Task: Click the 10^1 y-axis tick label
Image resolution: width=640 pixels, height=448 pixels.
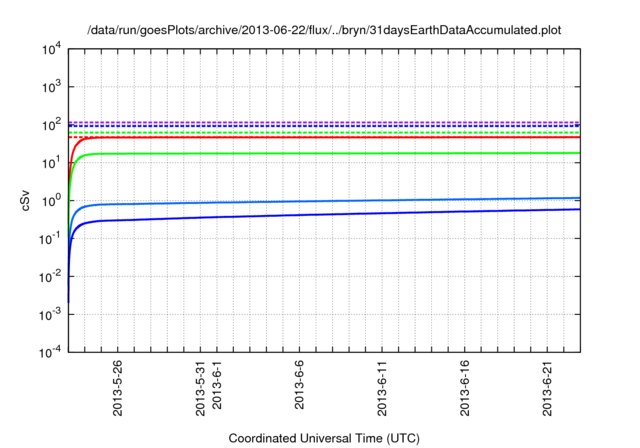Action: coord(51,163)
